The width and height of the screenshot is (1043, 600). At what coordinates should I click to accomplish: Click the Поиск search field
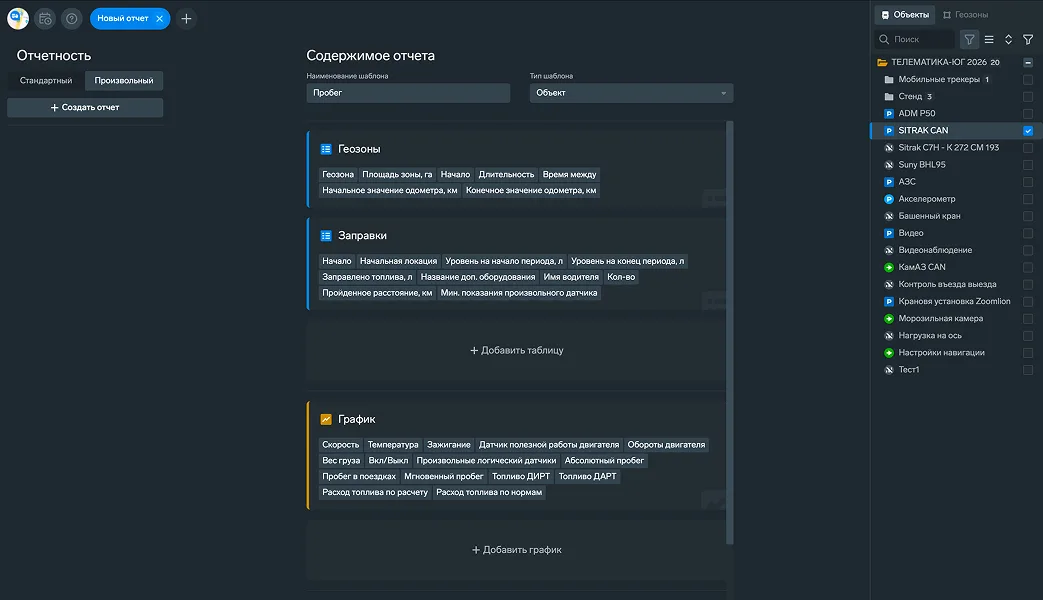coord(915,39)
